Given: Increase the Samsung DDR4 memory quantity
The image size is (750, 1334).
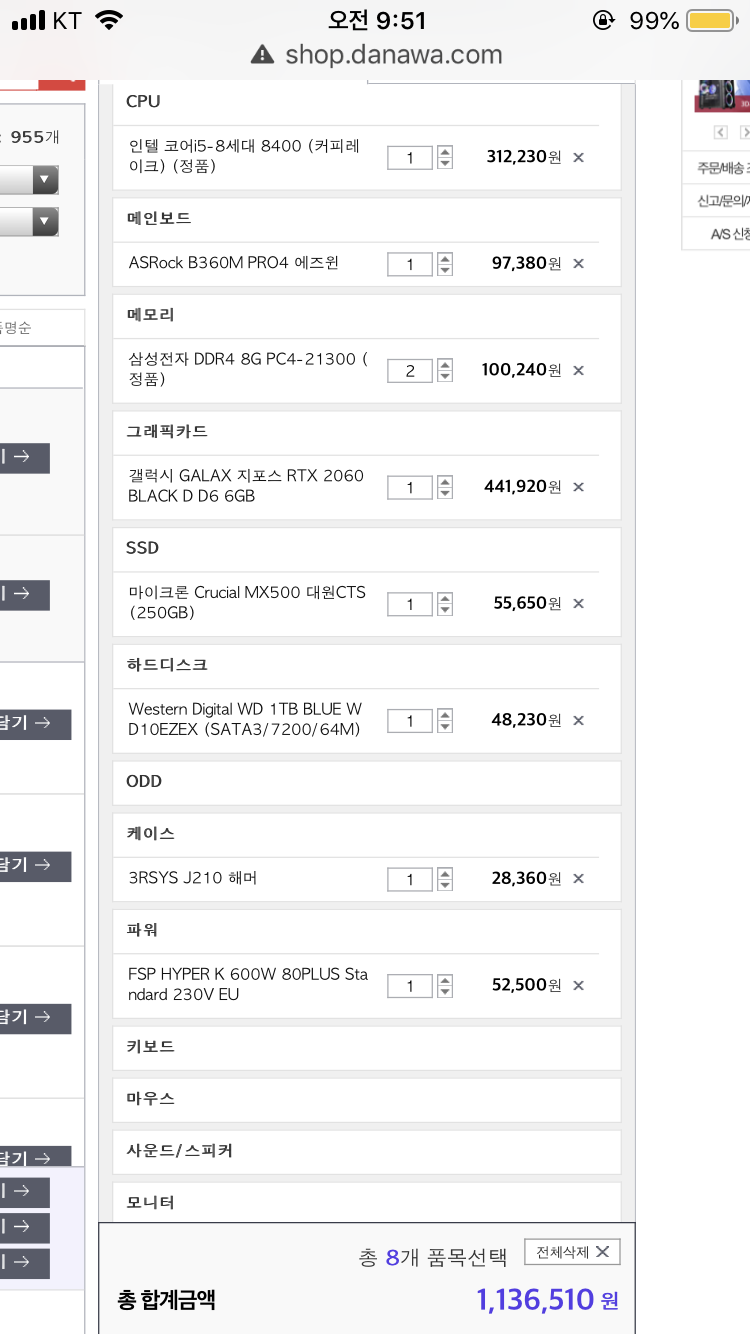Looking at the screenshot, I should pyautogui.click(x=445, y=364).
